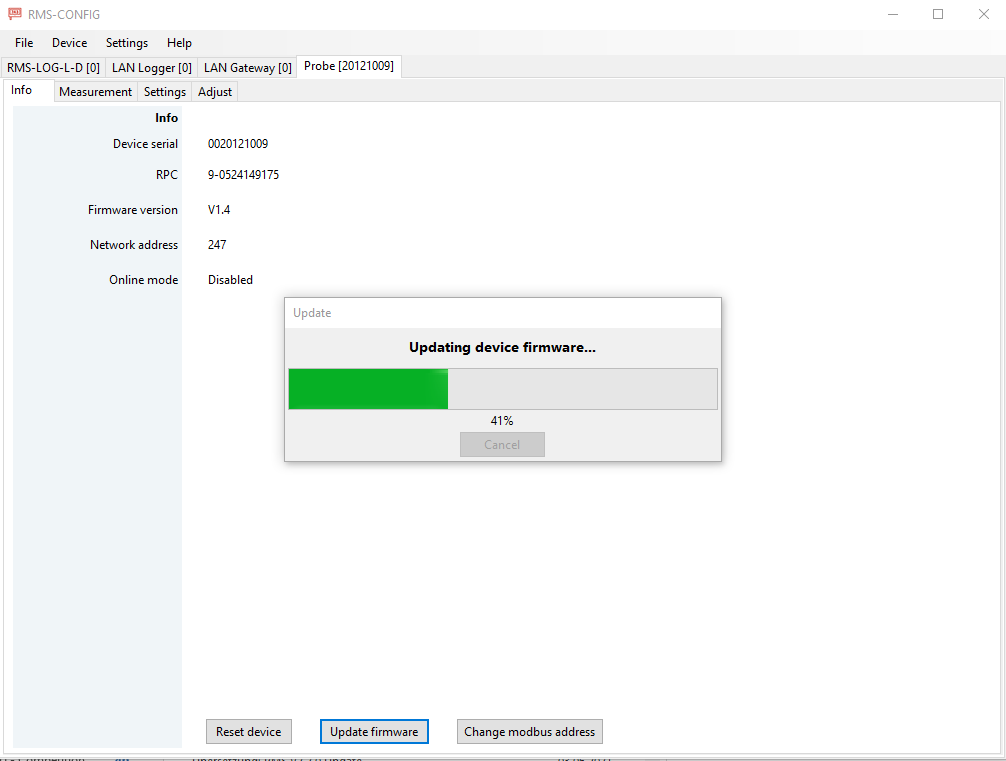Click the Device serial label
Image resolution: width=1006 pixels, height=761 pixels.
click(145, 144)
